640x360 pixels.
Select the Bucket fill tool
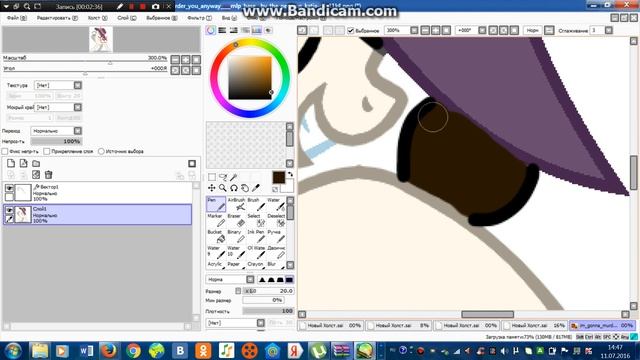click(x=216, y=236)
